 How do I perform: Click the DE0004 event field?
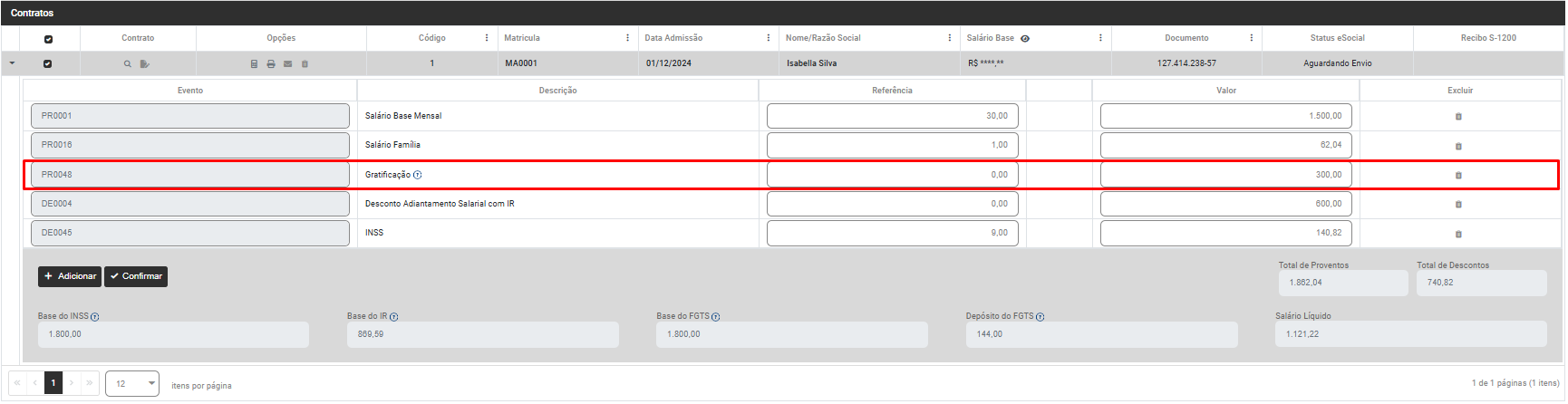coord(190,204)
